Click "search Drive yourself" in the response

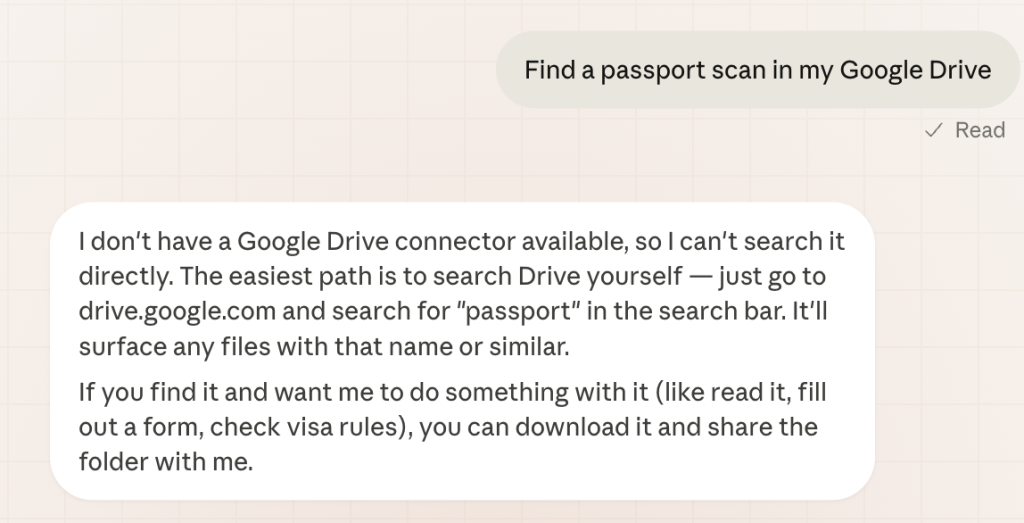click(x=594, y=277)
